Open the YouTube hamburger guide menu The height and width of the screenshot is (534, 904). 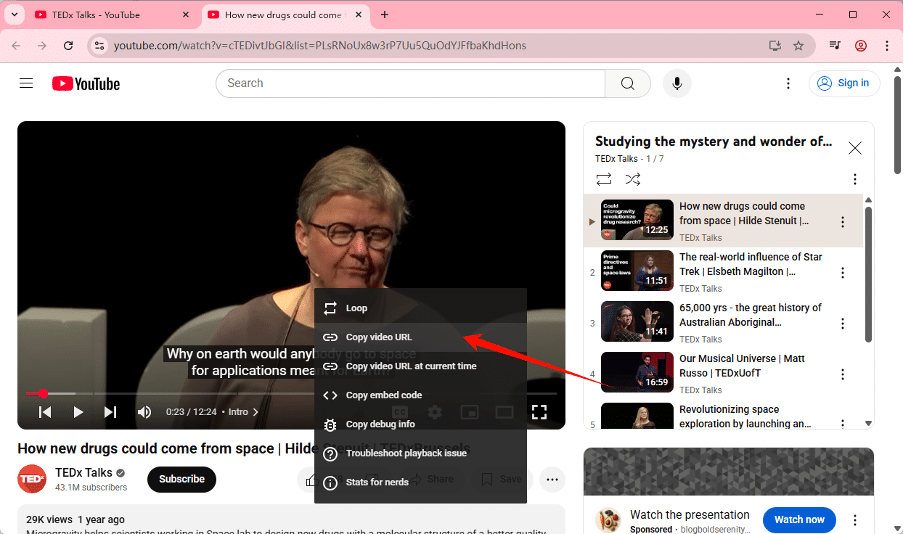[x=26, y=84]
